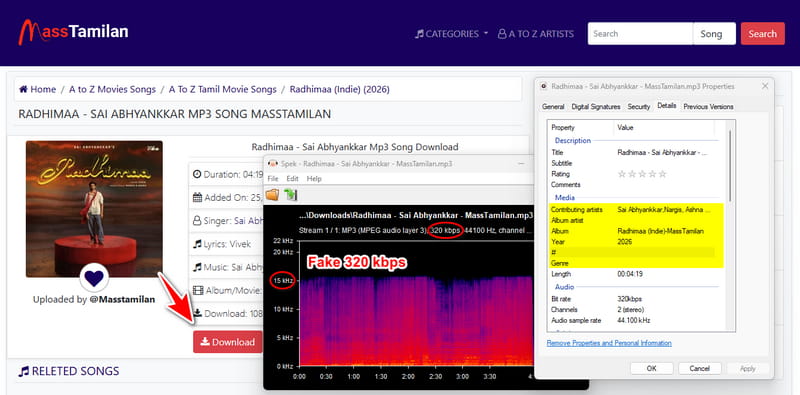
Task: Open the Help menu in Spek
Action: (x=314, y=179)
